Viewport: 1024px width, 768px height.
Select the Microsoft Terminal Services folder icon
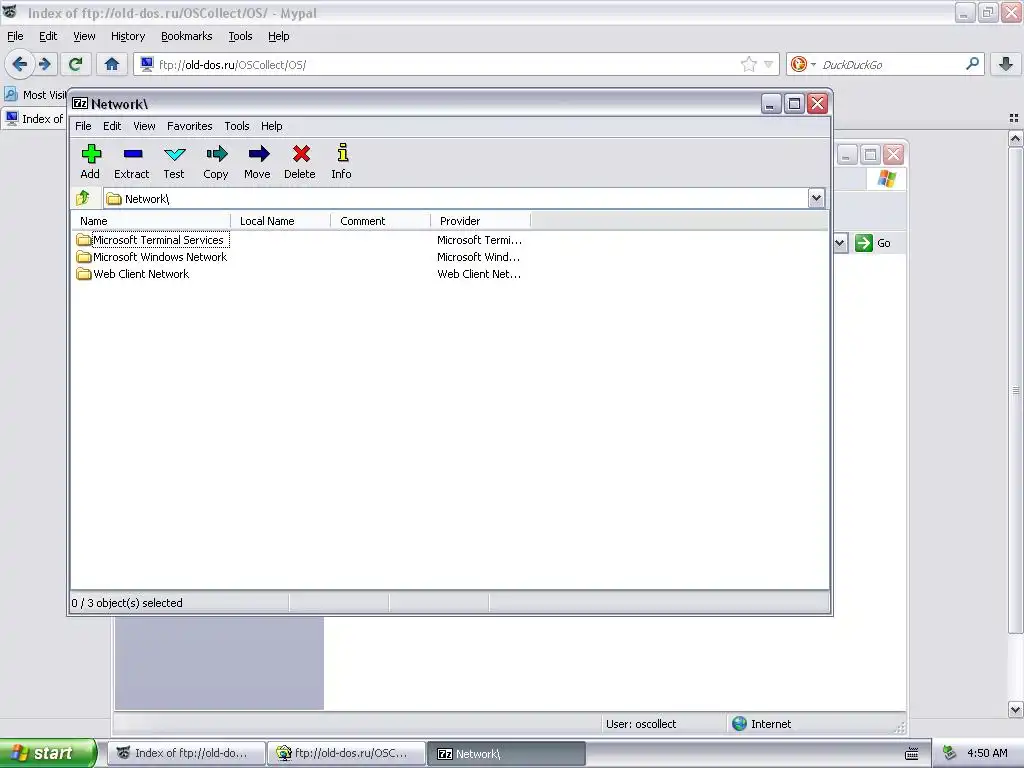point(84,240)
